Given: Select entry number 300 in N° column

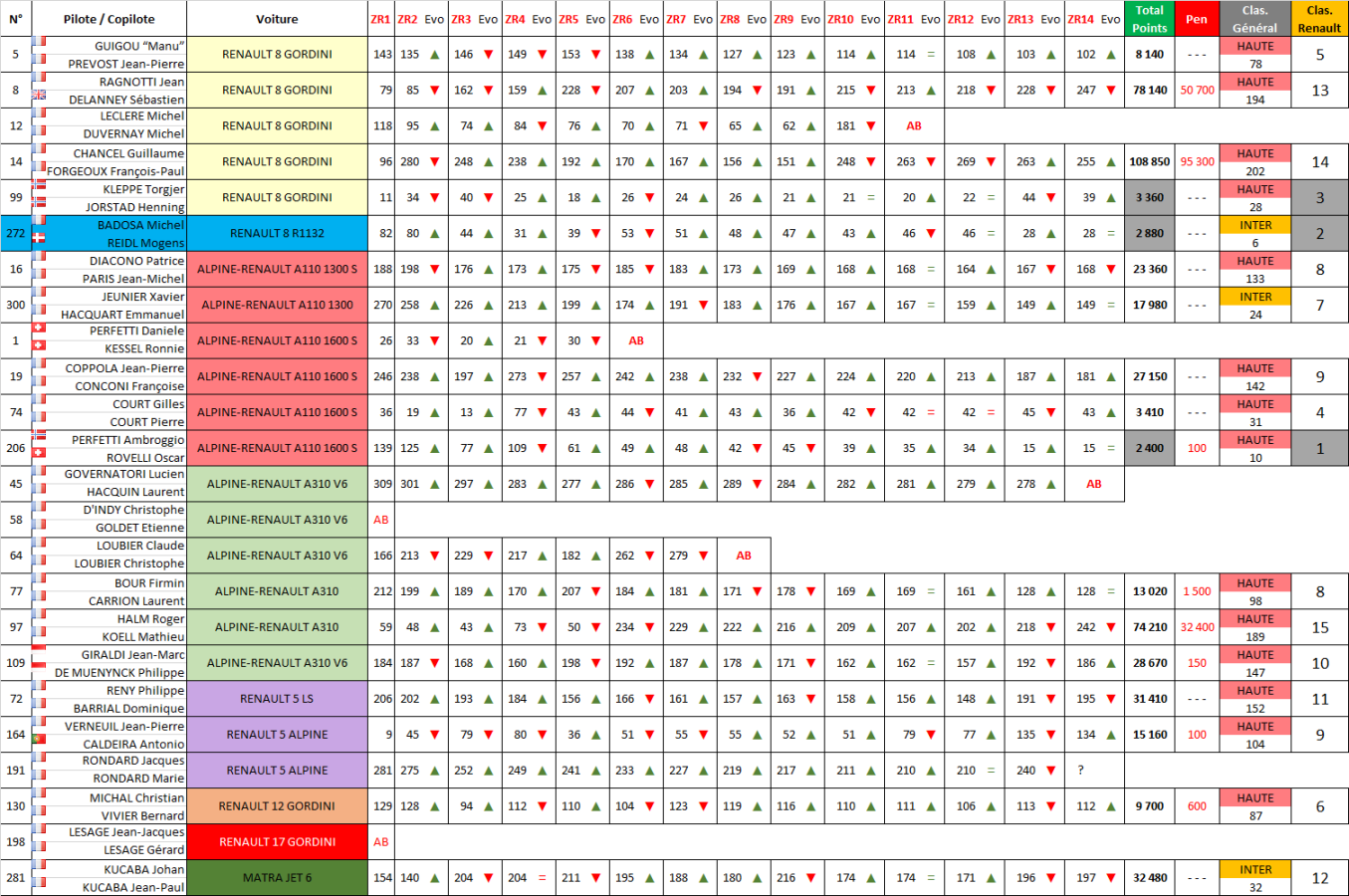Looking at the screenshot, I should coord(16,306).
